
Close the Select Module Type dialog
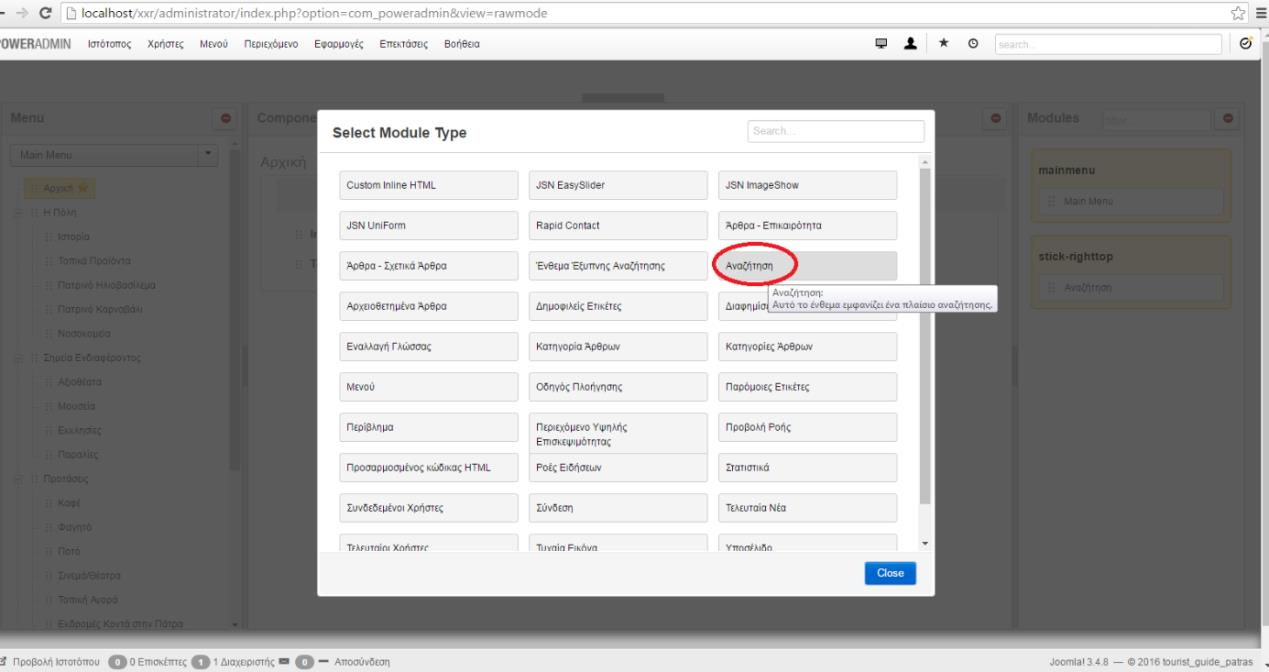[890, 573]
